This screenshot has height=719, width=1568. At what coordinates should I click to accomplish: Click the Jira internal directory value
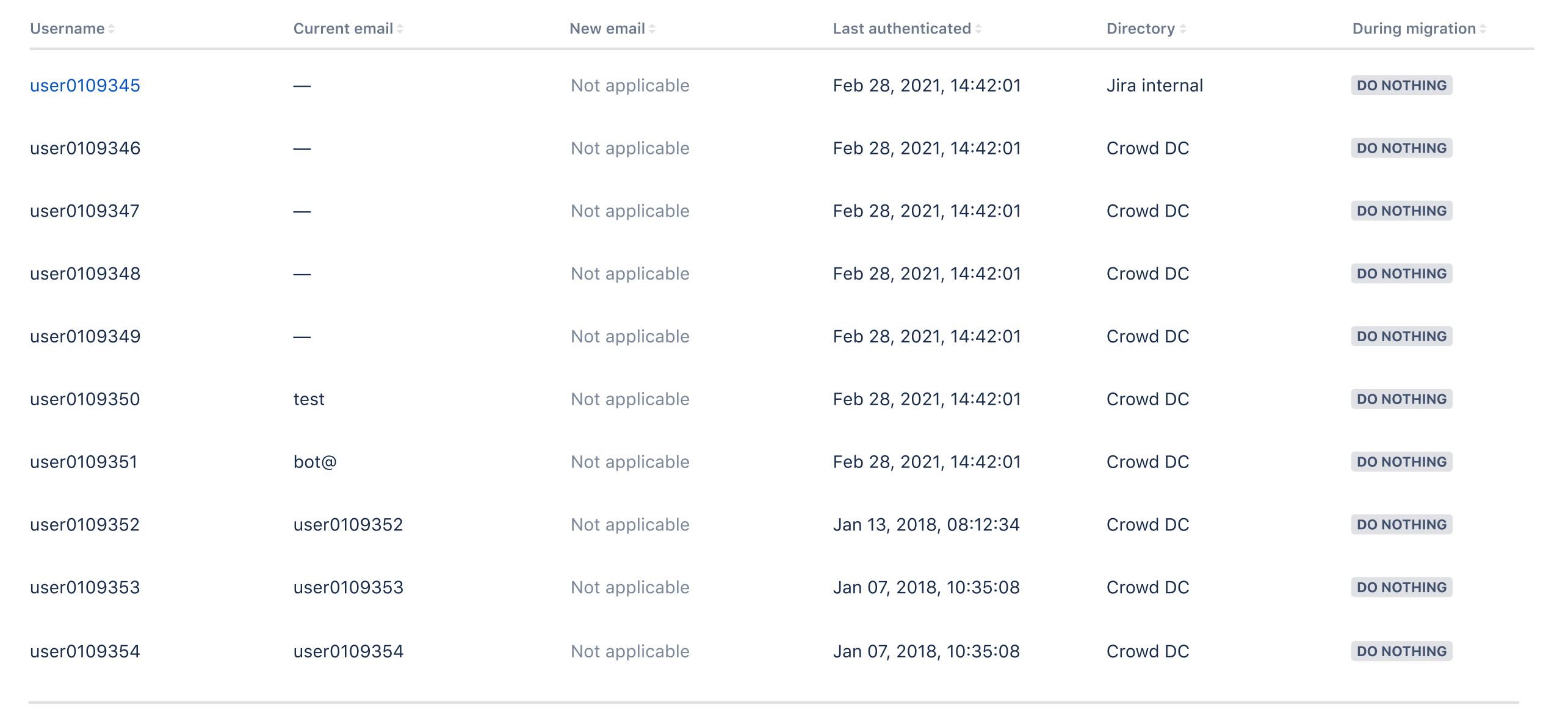[1155, 85]
